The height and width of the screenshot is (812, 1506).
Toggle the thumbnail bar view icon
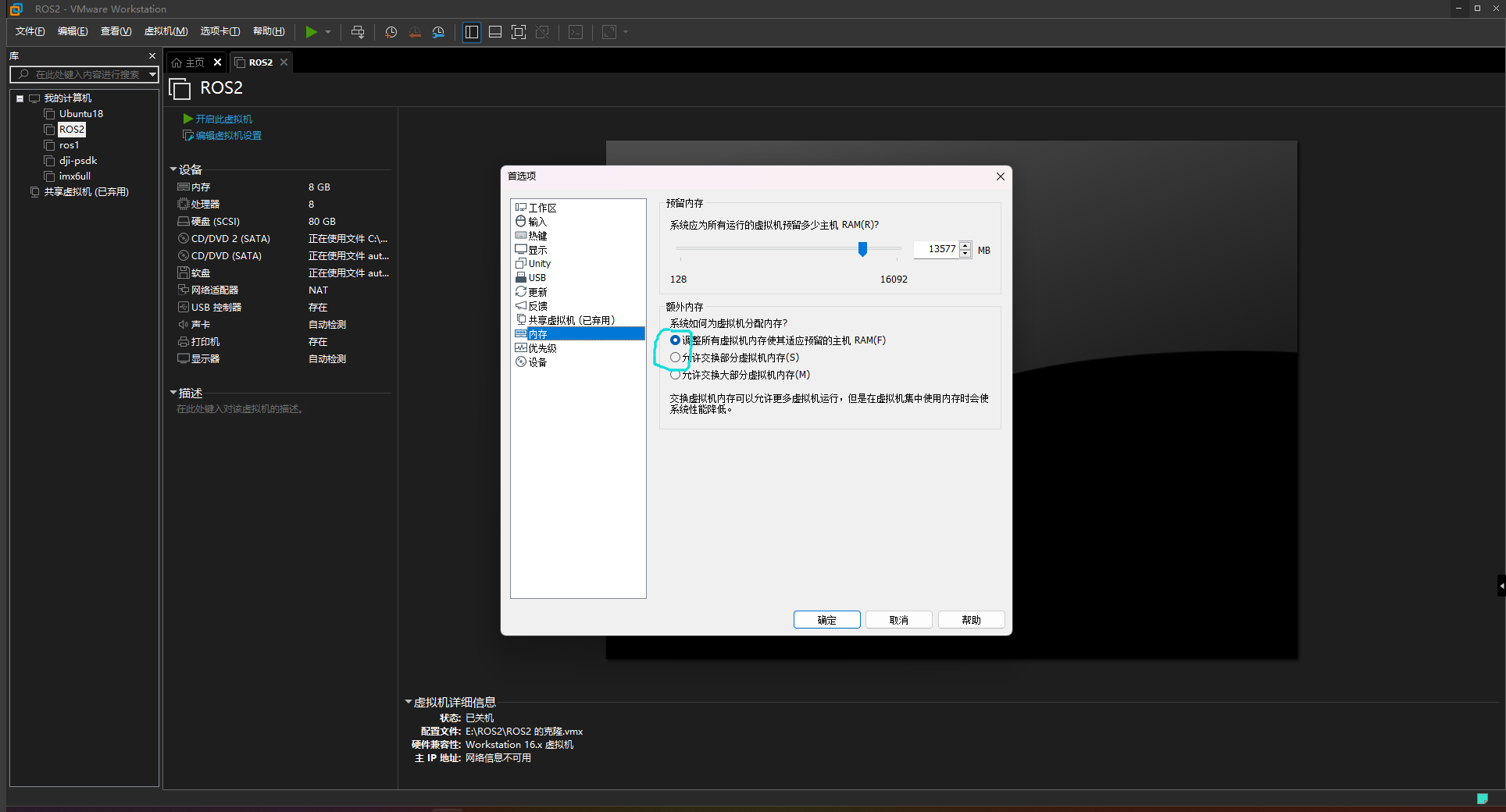[495, 32]
